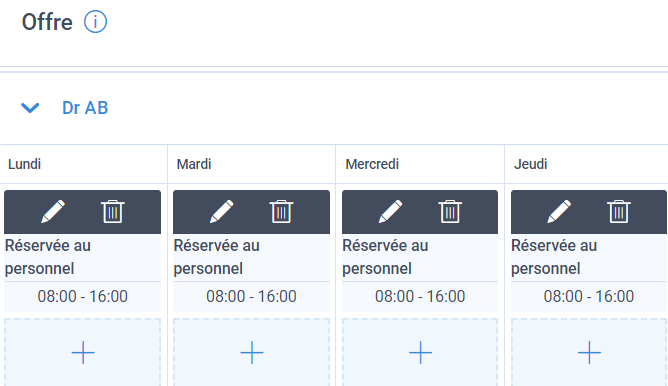Select the Jeudi column header
This screenshot has width=668, height=386.
530,164
